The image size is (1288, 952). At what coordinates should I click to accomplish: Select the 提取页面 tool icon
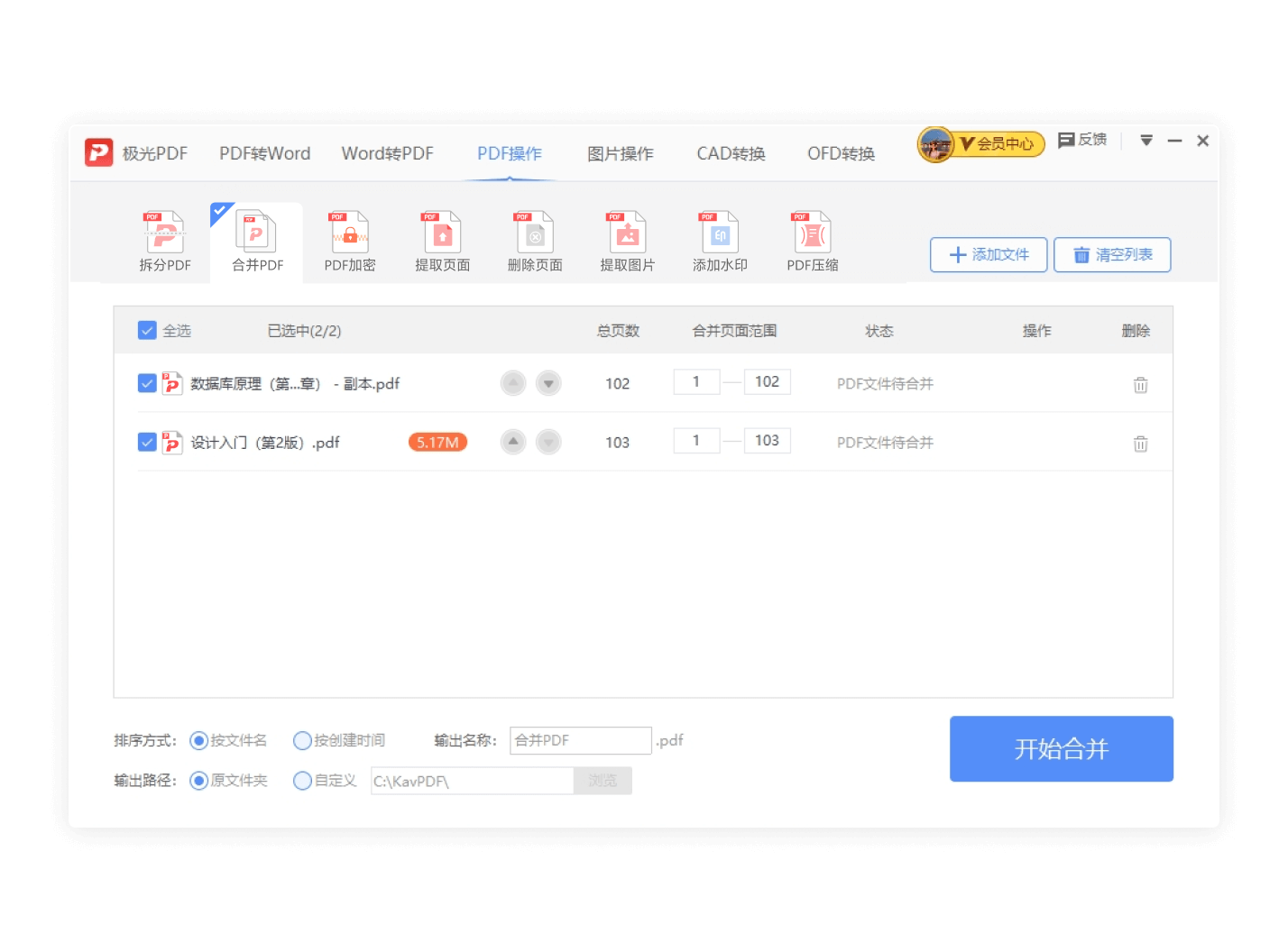point(441,239)
